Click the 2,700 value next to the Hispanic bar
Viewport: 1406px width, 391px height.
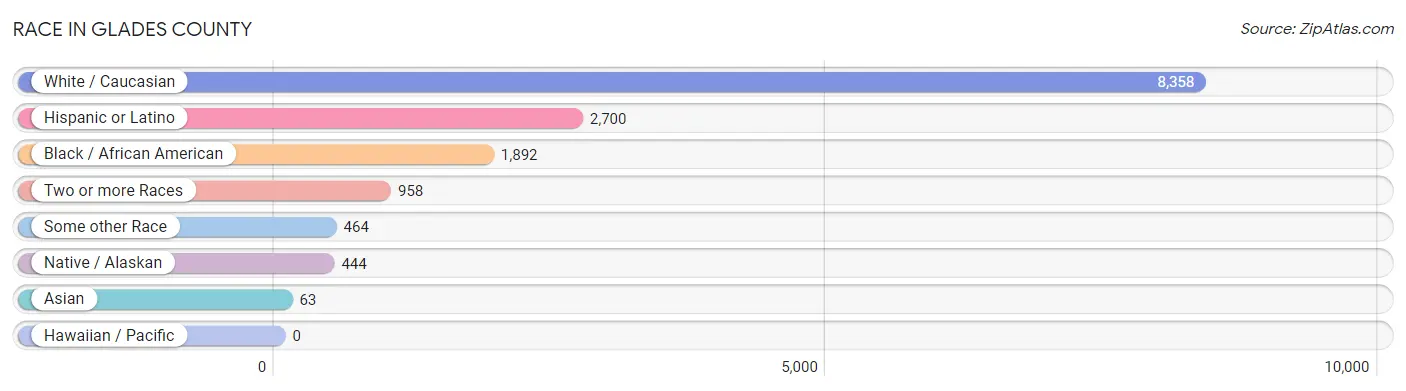point(608,119)
